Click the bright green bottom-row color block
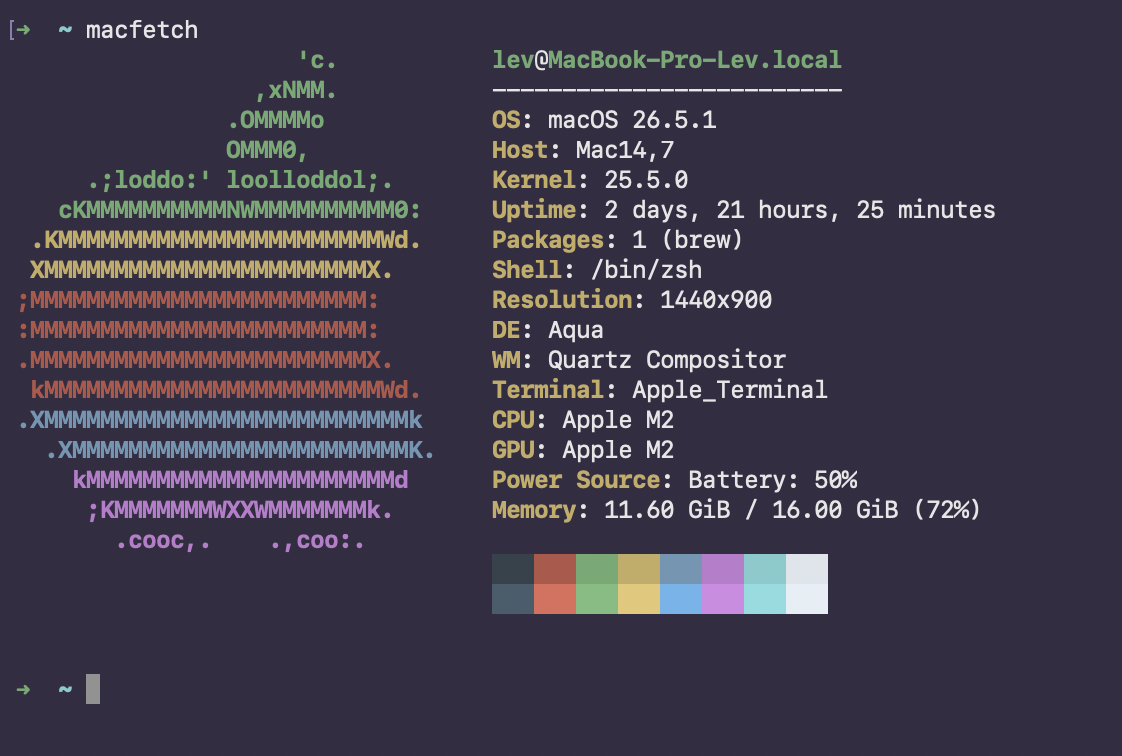The width and height of the screenshot is (1122, 756). [597, 599]
